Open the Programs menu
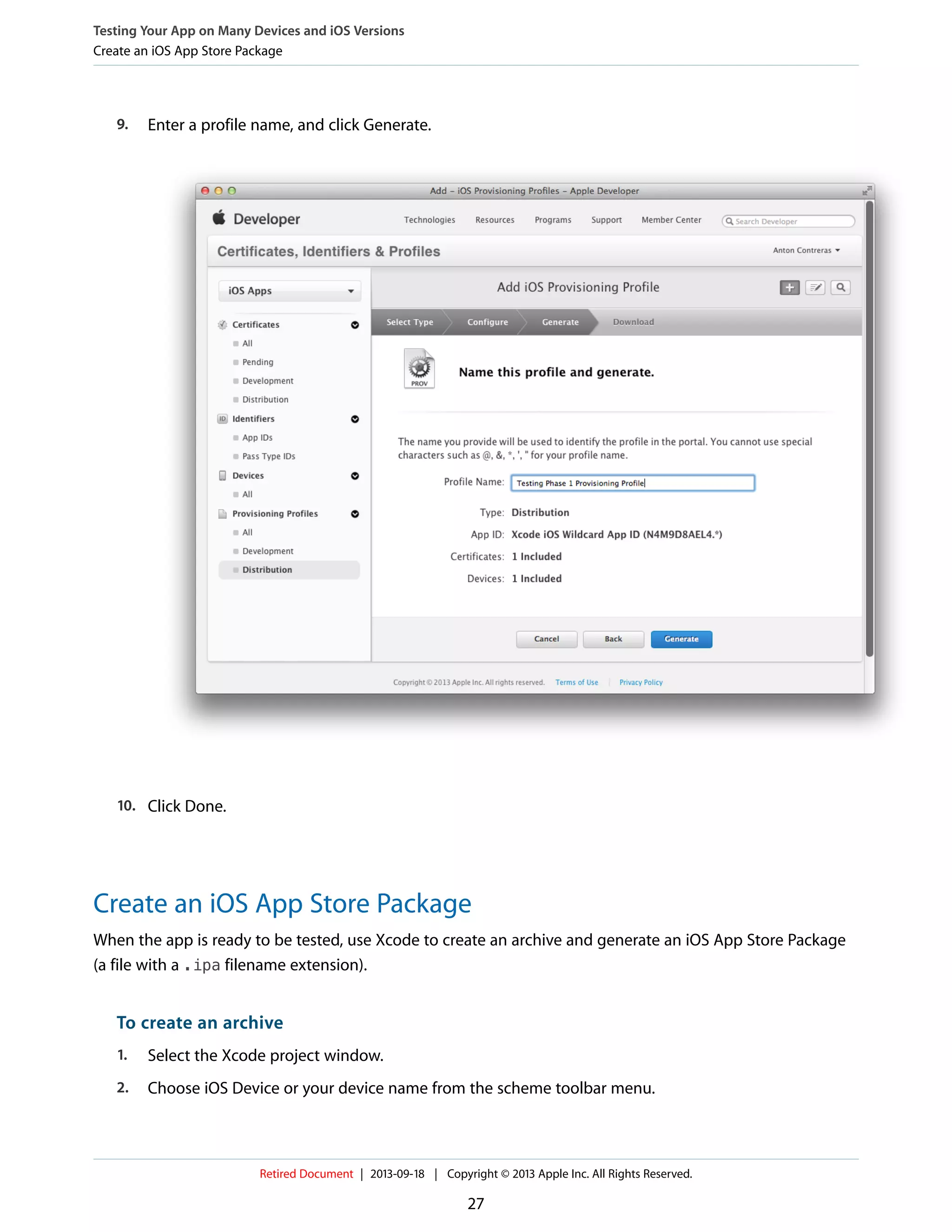The image size is (952, 1232). point(553,220)
